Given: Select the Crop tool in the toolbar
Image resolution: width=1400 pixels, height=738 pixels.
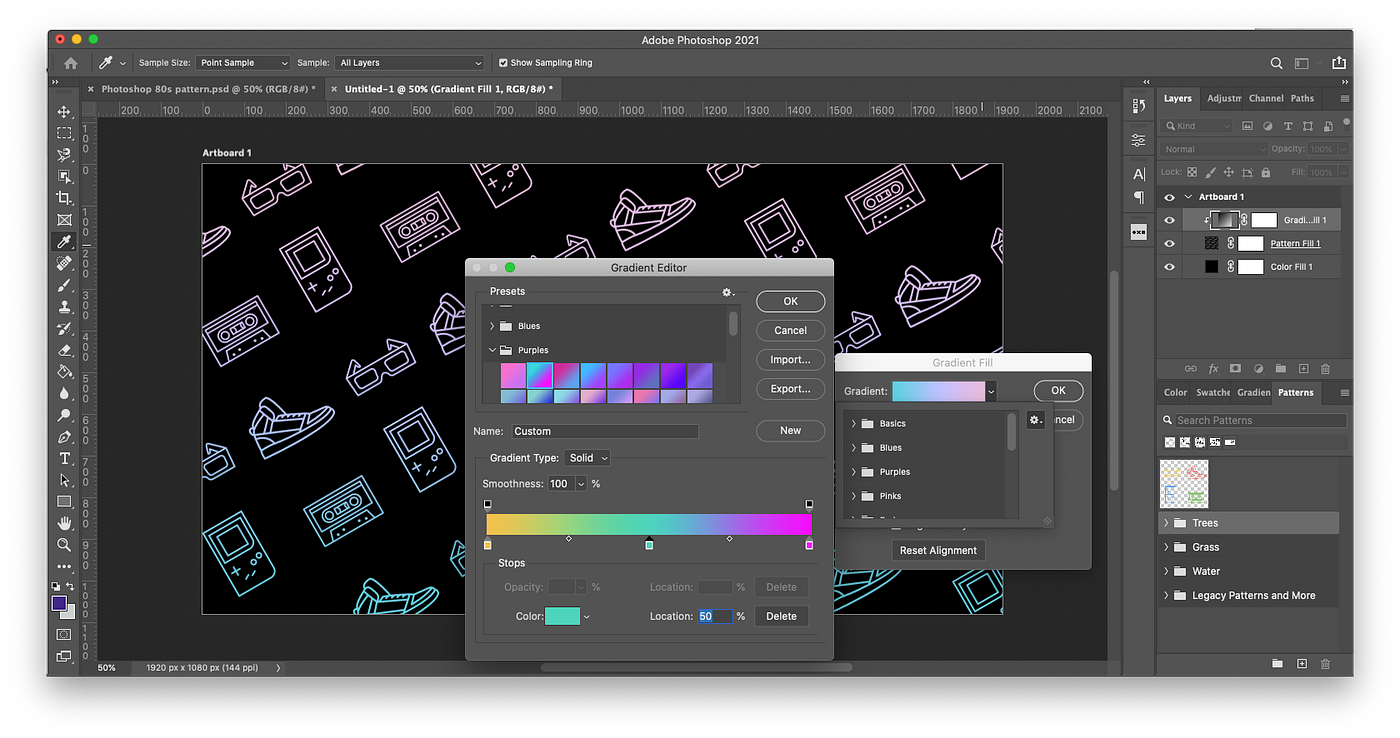Looking at the screenshot, I should (x=64, y=198).
